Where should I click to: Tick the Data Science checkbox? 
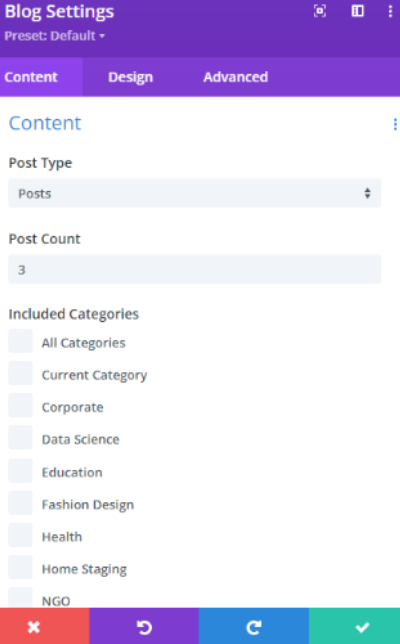coord(21,438)
